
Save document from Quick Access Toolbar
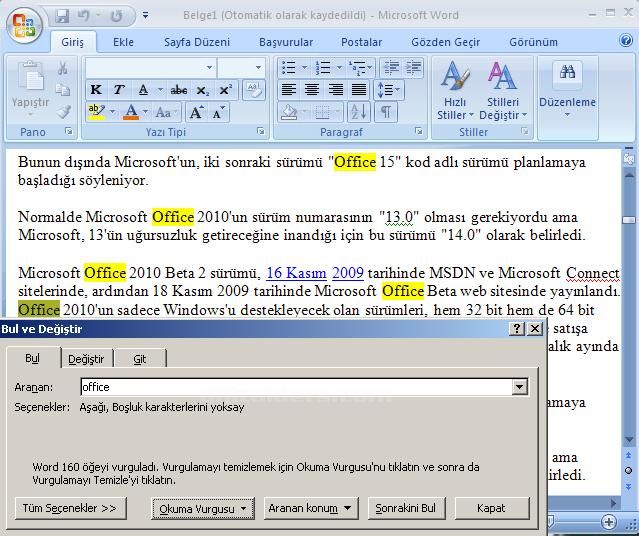(x=62, y=16)
